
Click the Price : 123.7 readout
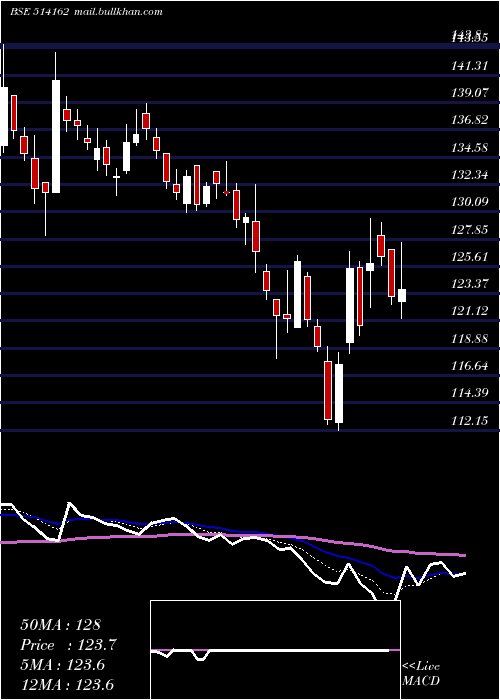point(68,645)
